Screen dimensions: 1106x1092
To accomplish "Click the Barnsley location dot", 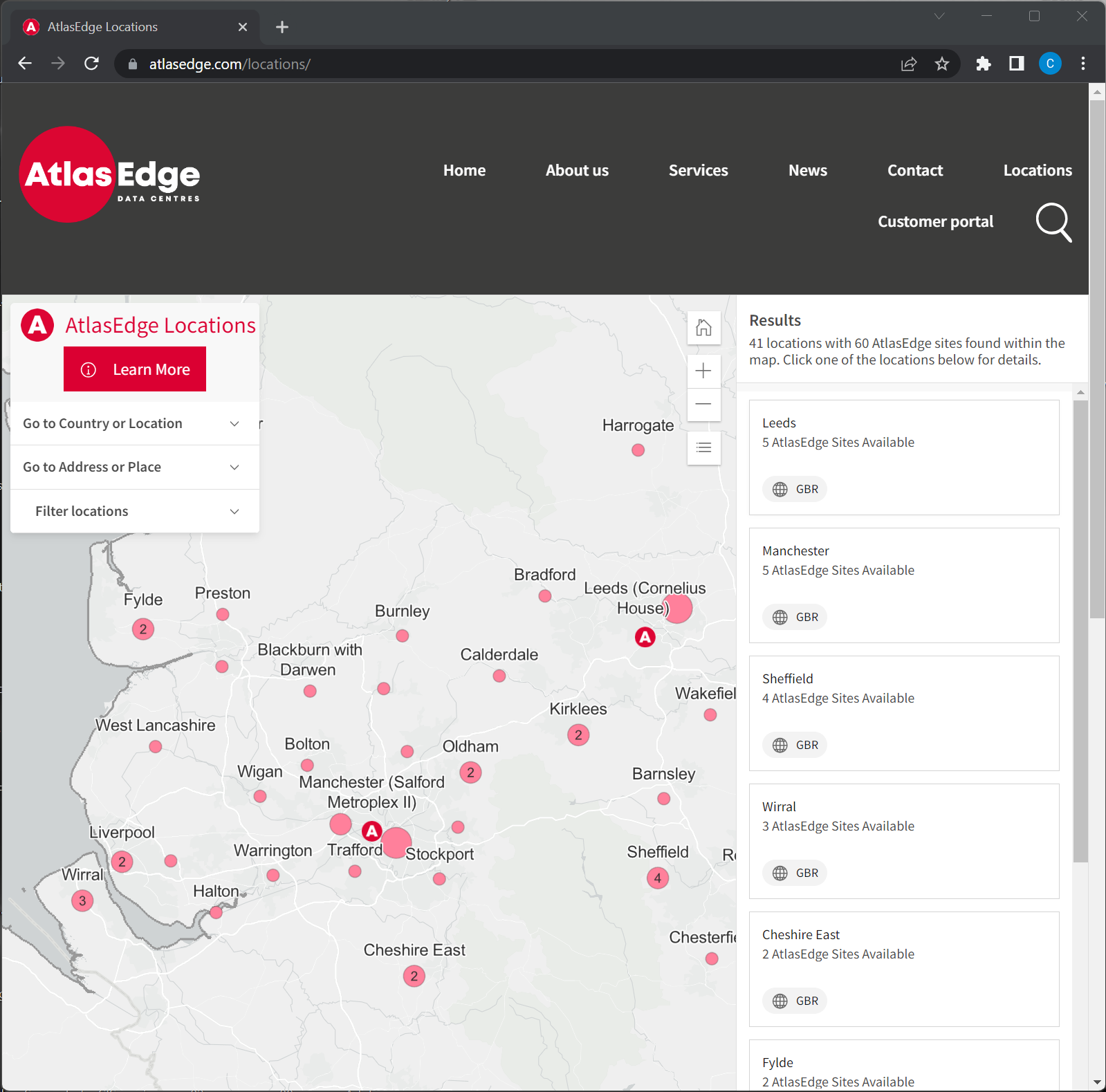I will pos(664,799).
